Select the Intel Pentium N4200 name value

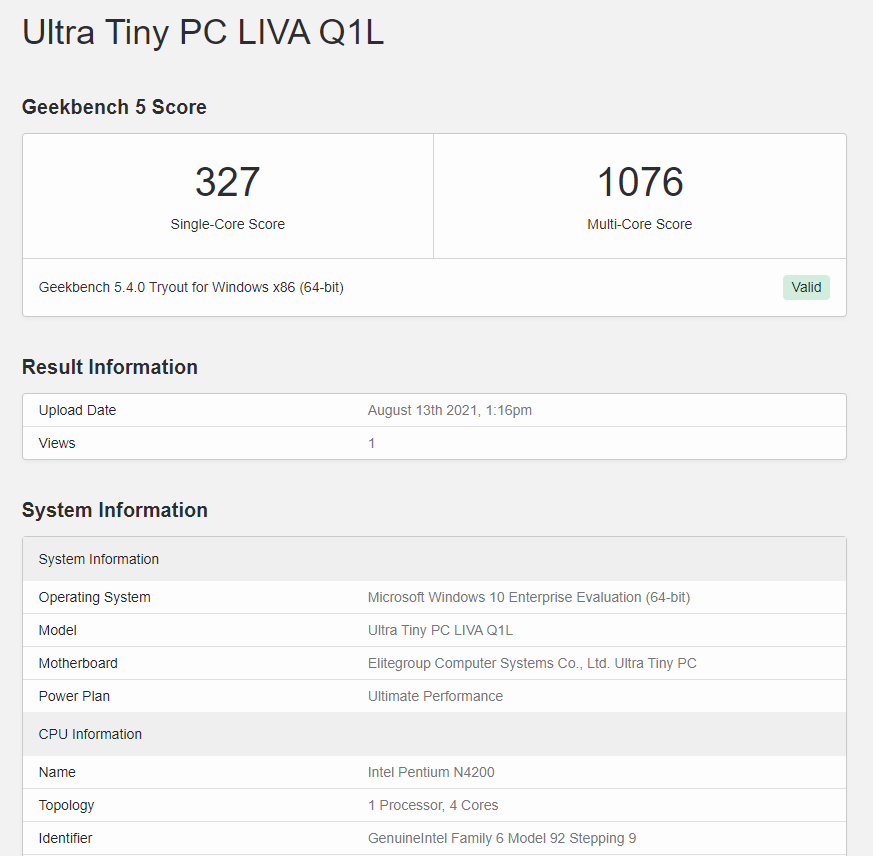click(x=430, y=772)
